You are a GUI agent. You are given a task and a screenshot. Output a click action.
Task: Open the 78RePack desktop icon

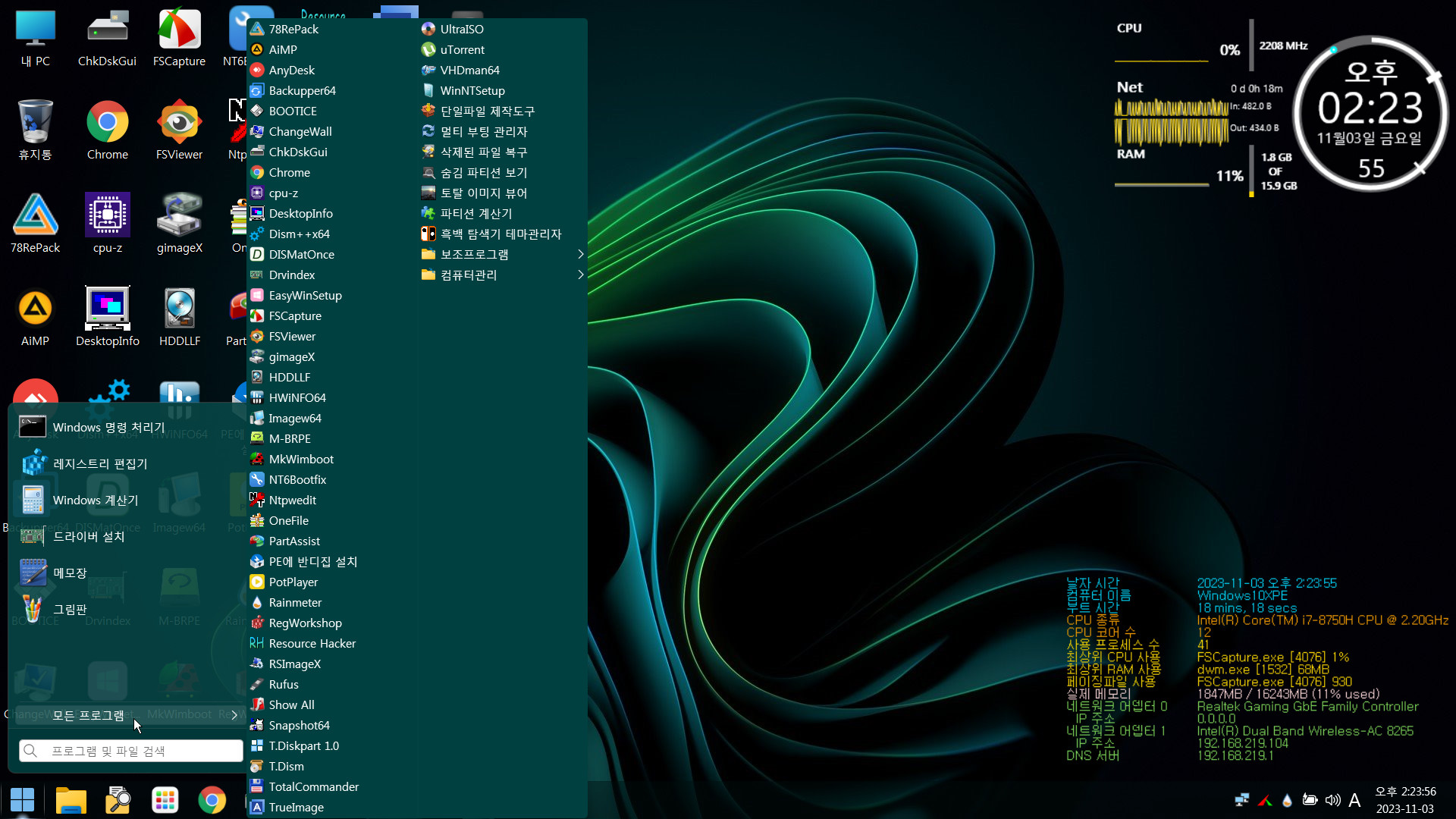[x=36, y=224]
